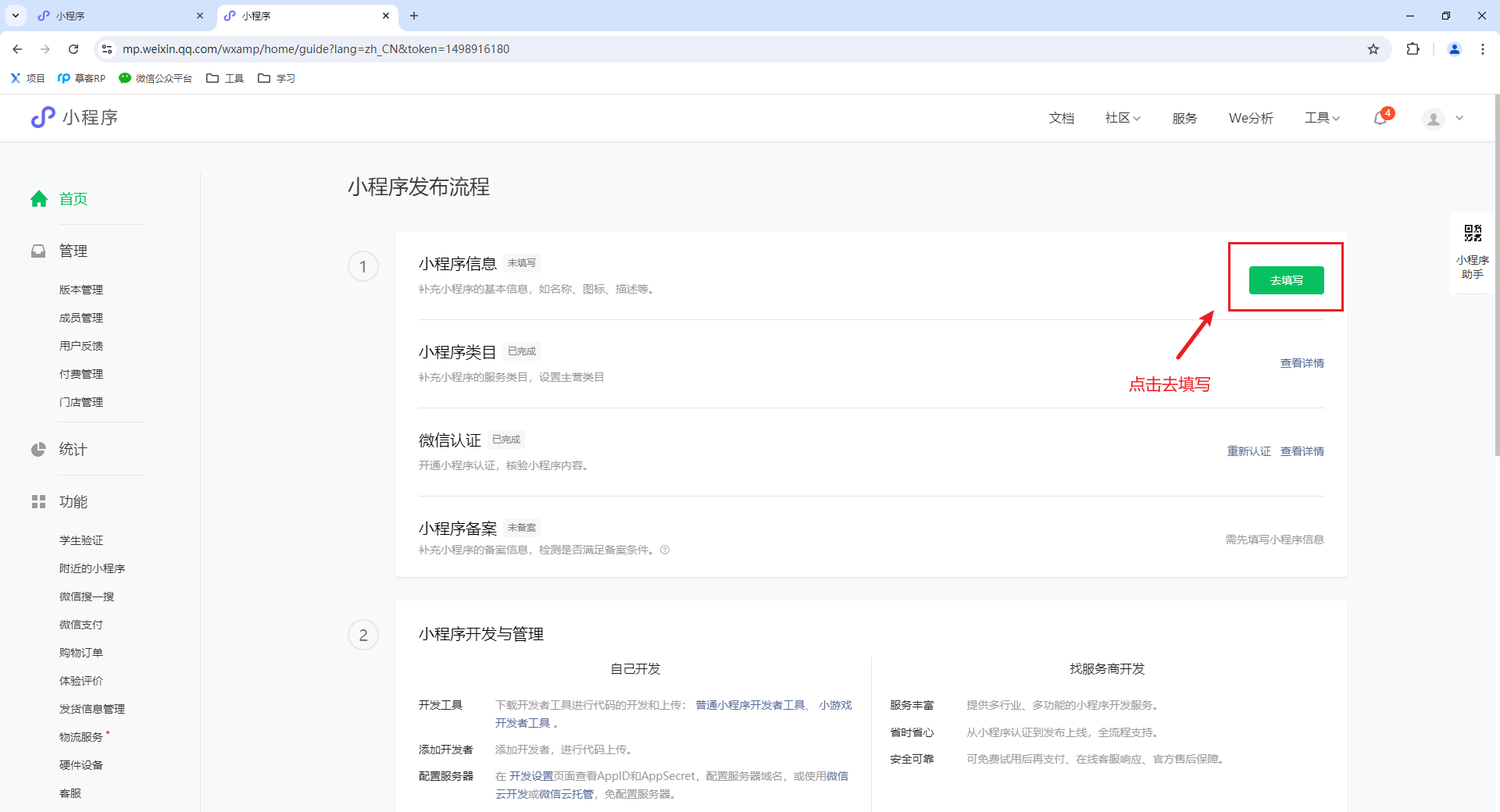The height and width of the screenshot is (812, 1500).
Task: Open the 摹客RP bookmark
Action: (81, 78)
